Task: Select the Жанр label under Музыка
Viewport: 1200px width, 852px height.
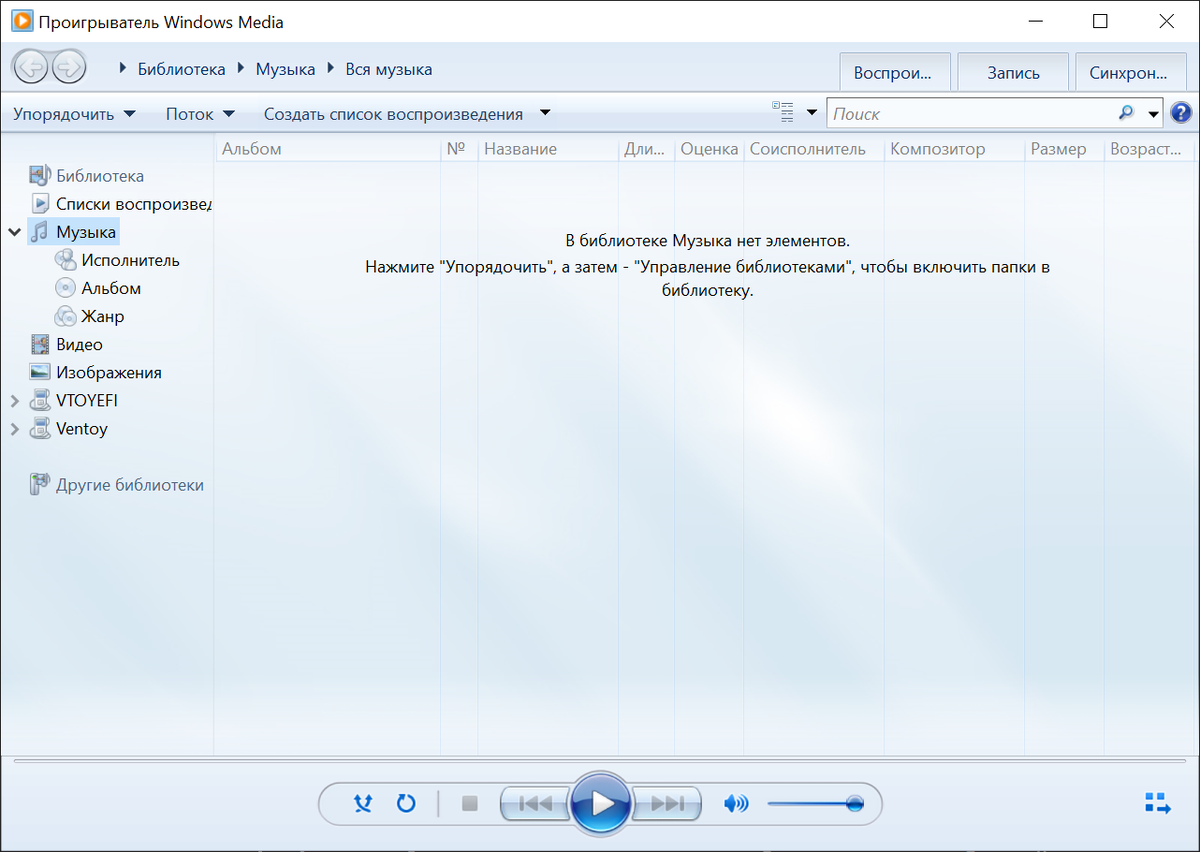Action: (x=103, y=316)
